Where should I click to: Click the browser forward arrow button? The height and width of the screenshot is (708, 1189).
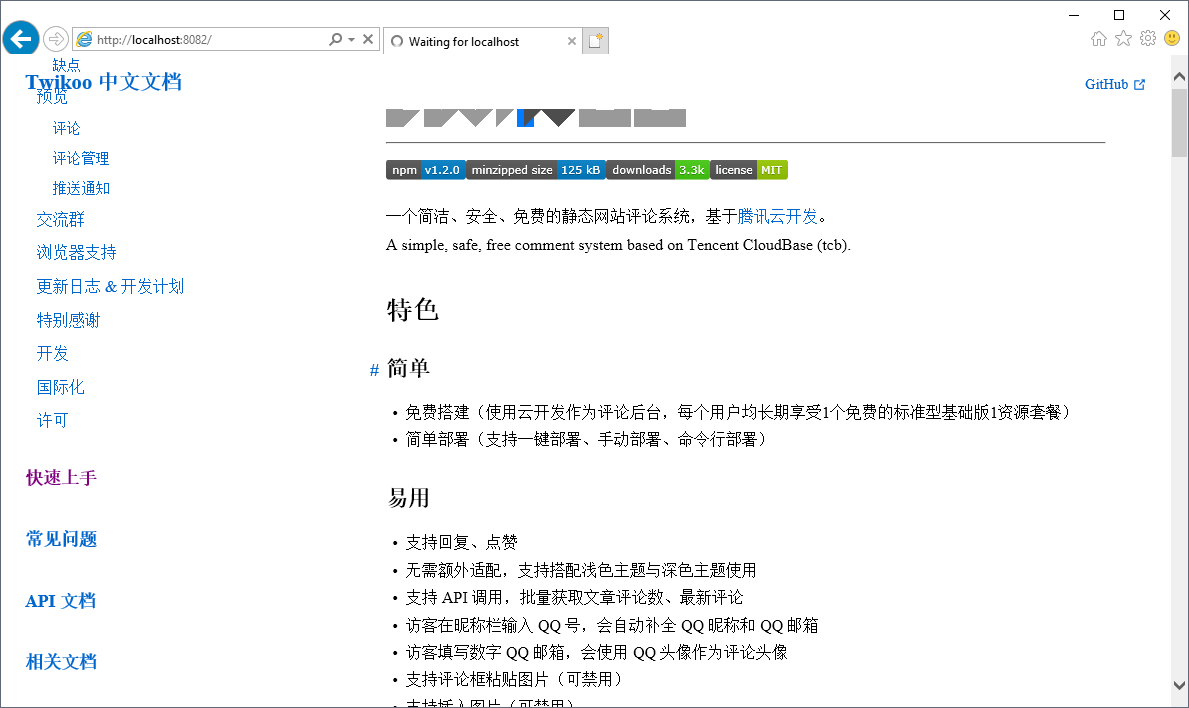pos(55,39)
